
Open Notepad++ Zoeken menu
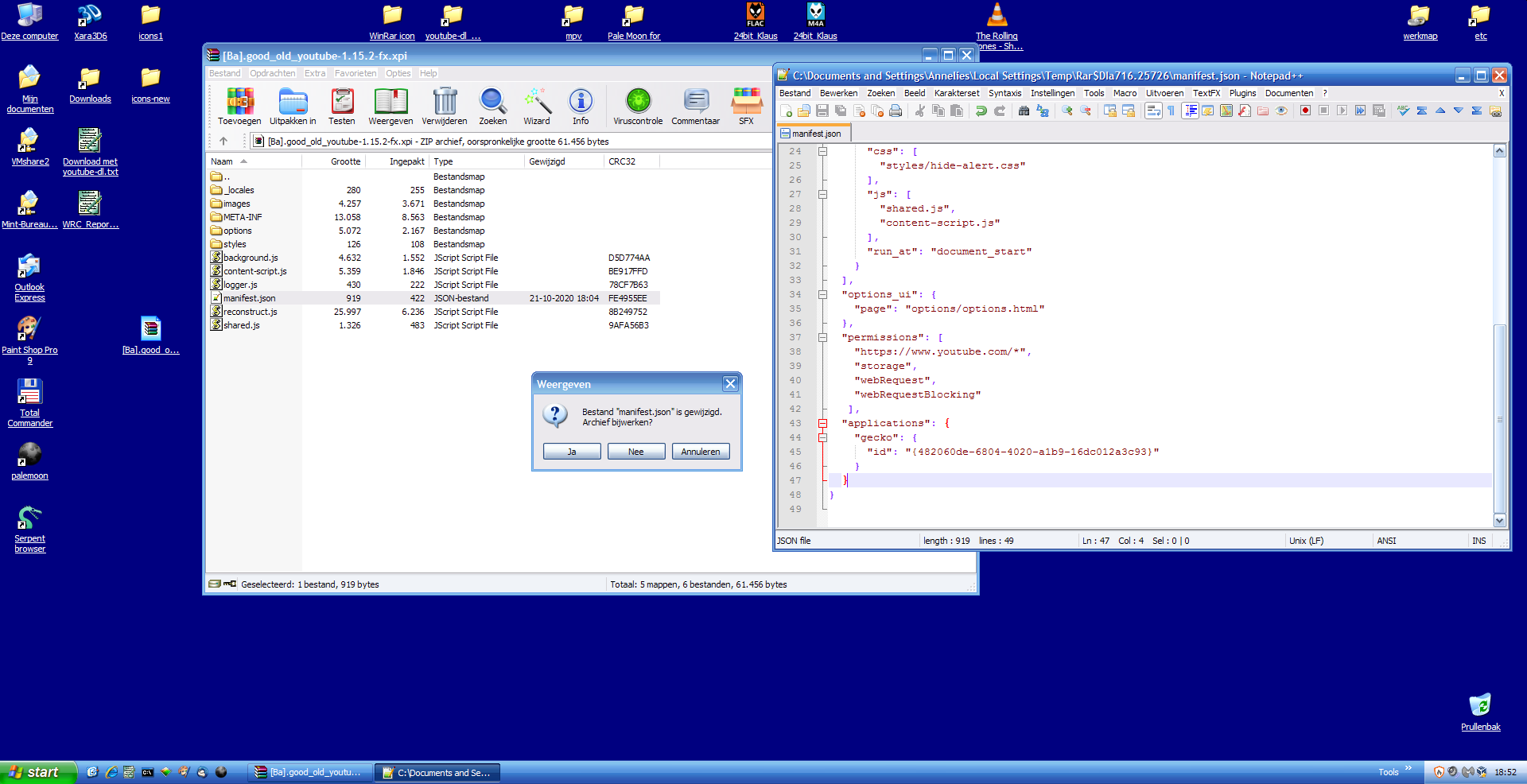click(x=880, y=93)
